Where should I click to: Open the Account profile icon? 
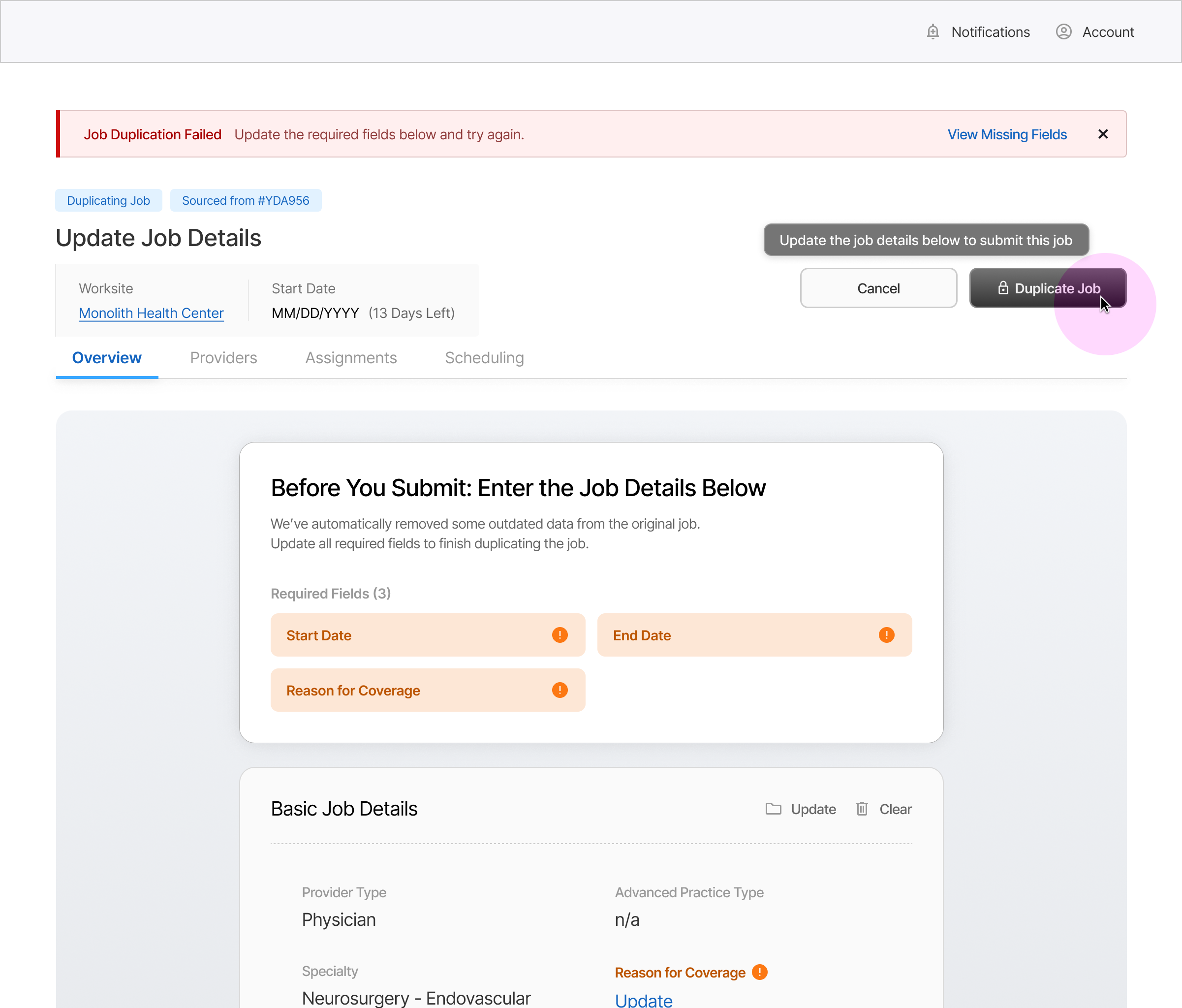coord(1063,32)
